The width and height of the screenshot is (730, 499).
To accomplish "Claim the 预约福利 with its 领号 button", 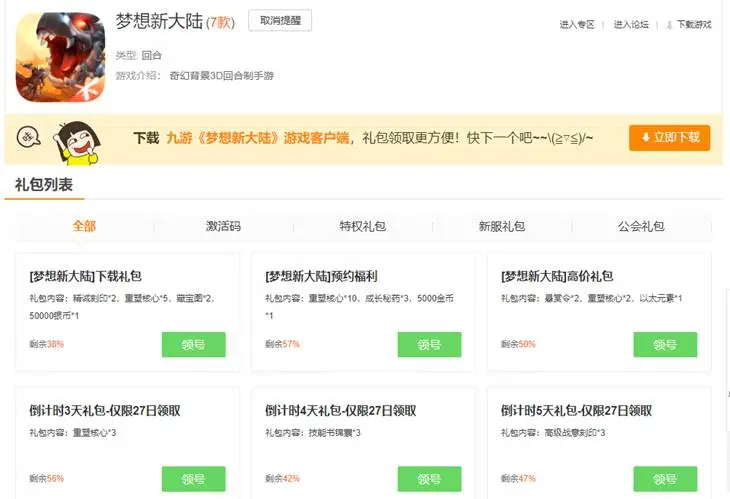I will click(429, 344).
